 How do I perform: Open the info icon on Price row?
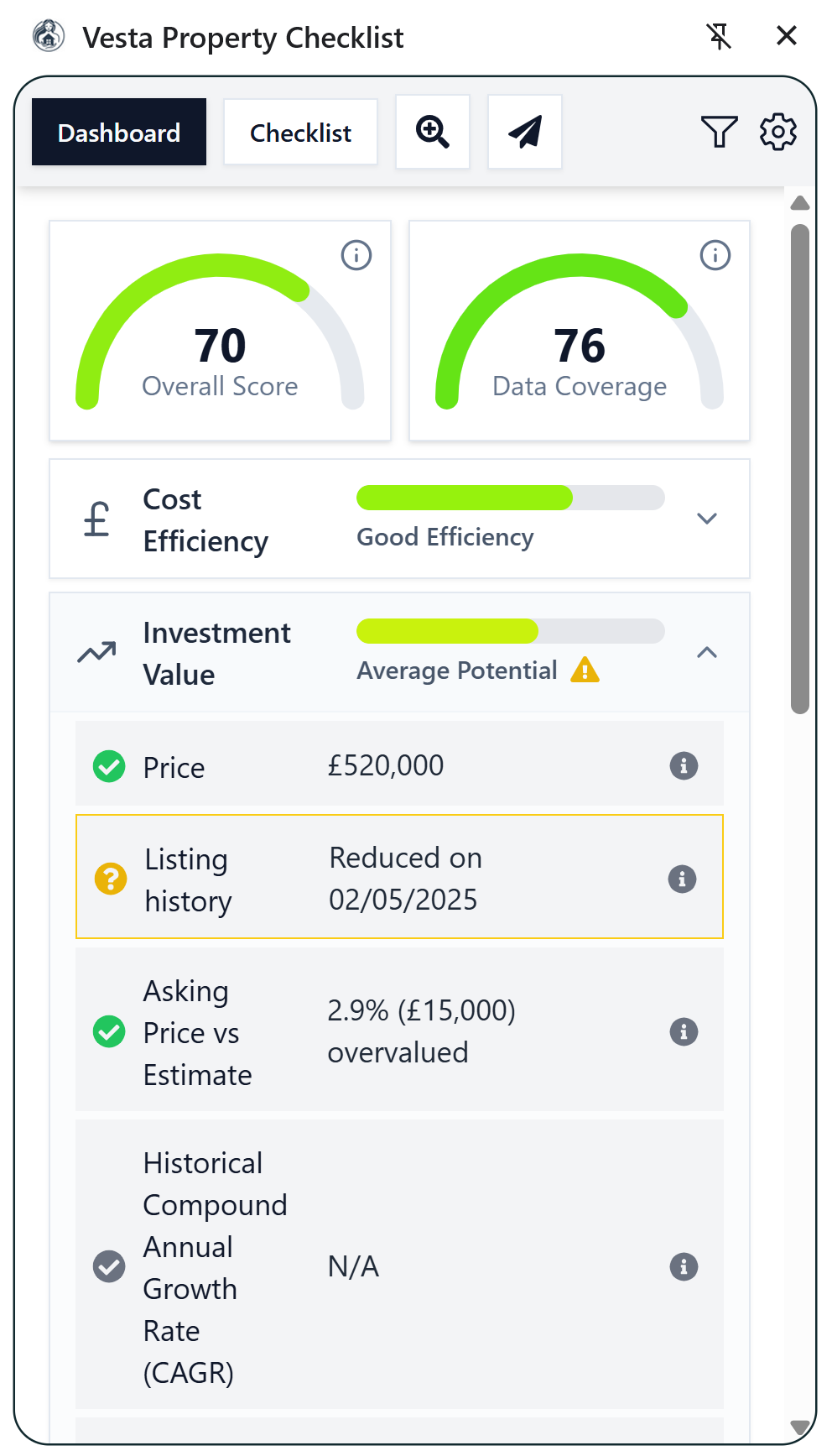(x=684, y=765)
